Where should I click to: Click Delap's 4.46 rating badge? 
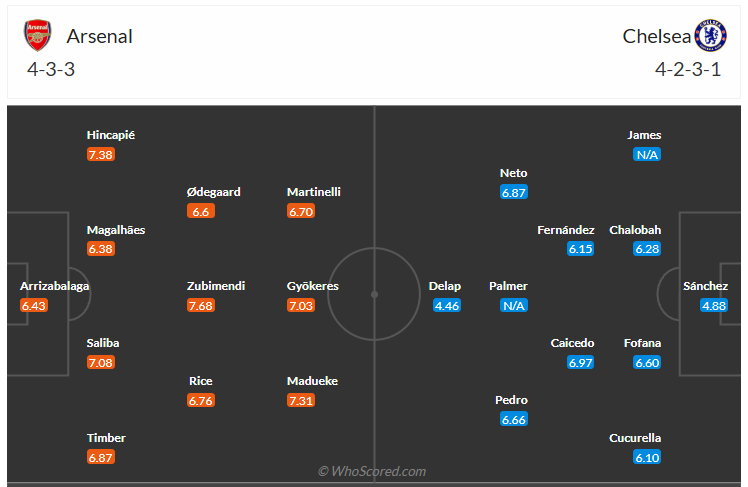click(x=447, y=305)
